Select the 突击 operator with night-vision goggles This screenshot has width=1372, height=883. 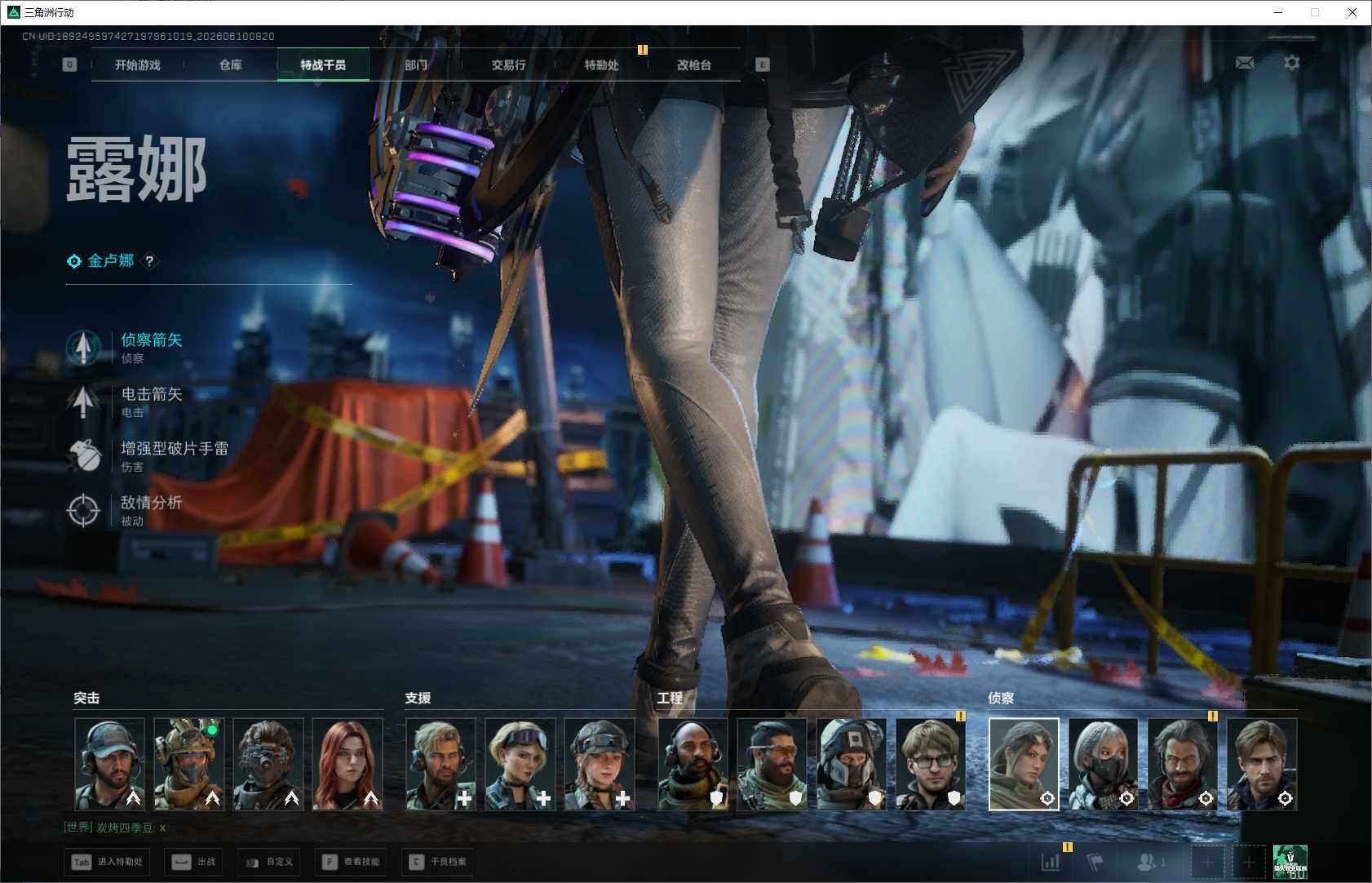[x=268, y=765]
